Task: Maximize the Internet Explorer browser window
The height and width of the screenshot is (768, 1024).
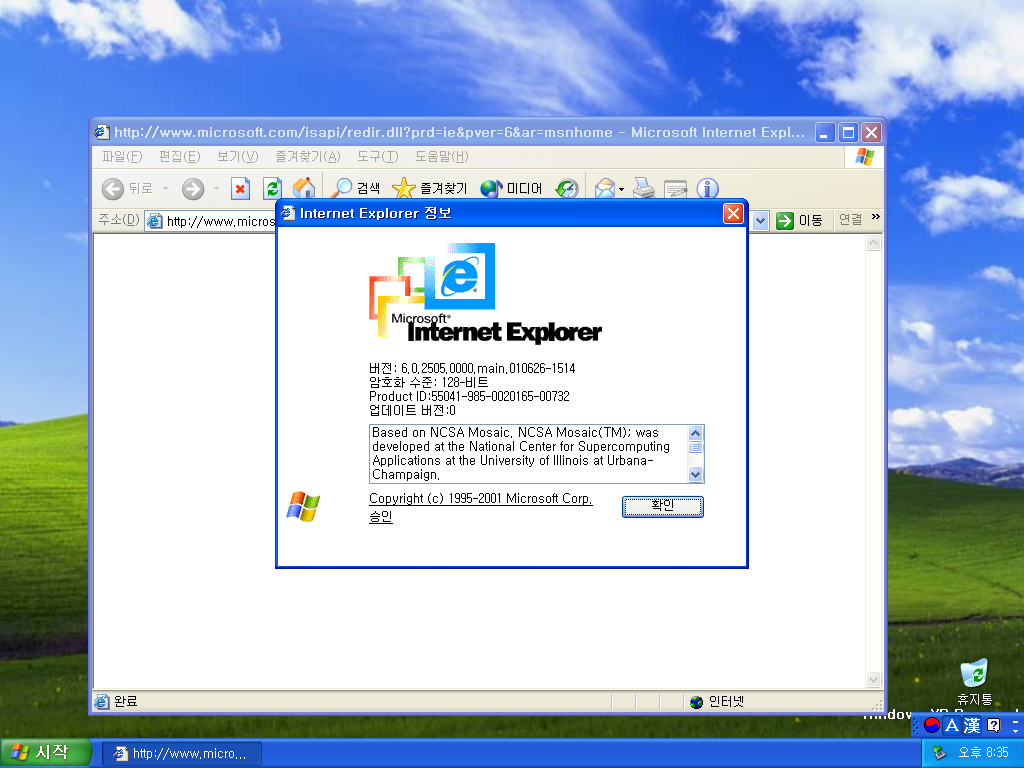Action: (x=848, y=133)
